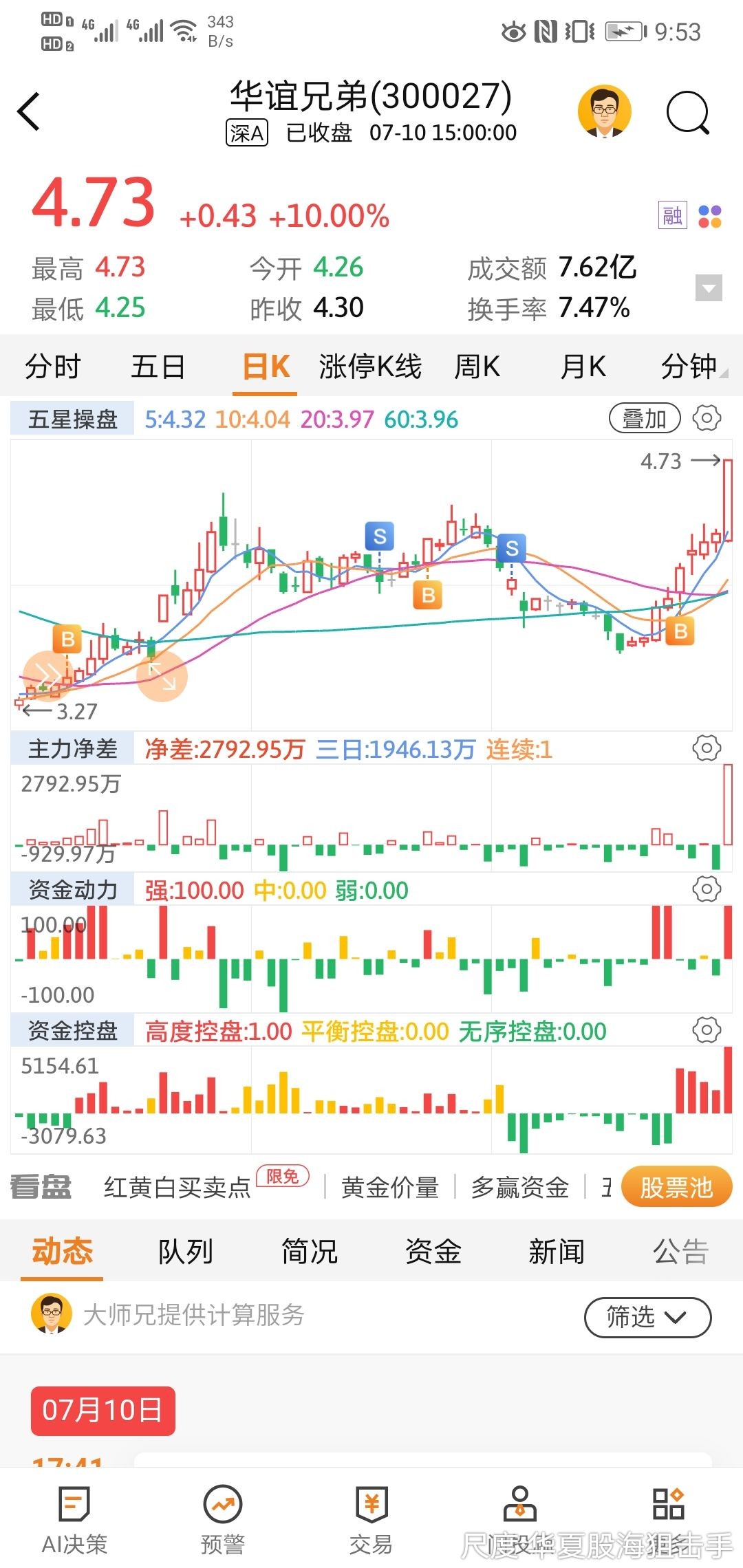Screen dimensions: 743x1568
Task: Open 主力净差 settings gear
Action: coord(707,748)
